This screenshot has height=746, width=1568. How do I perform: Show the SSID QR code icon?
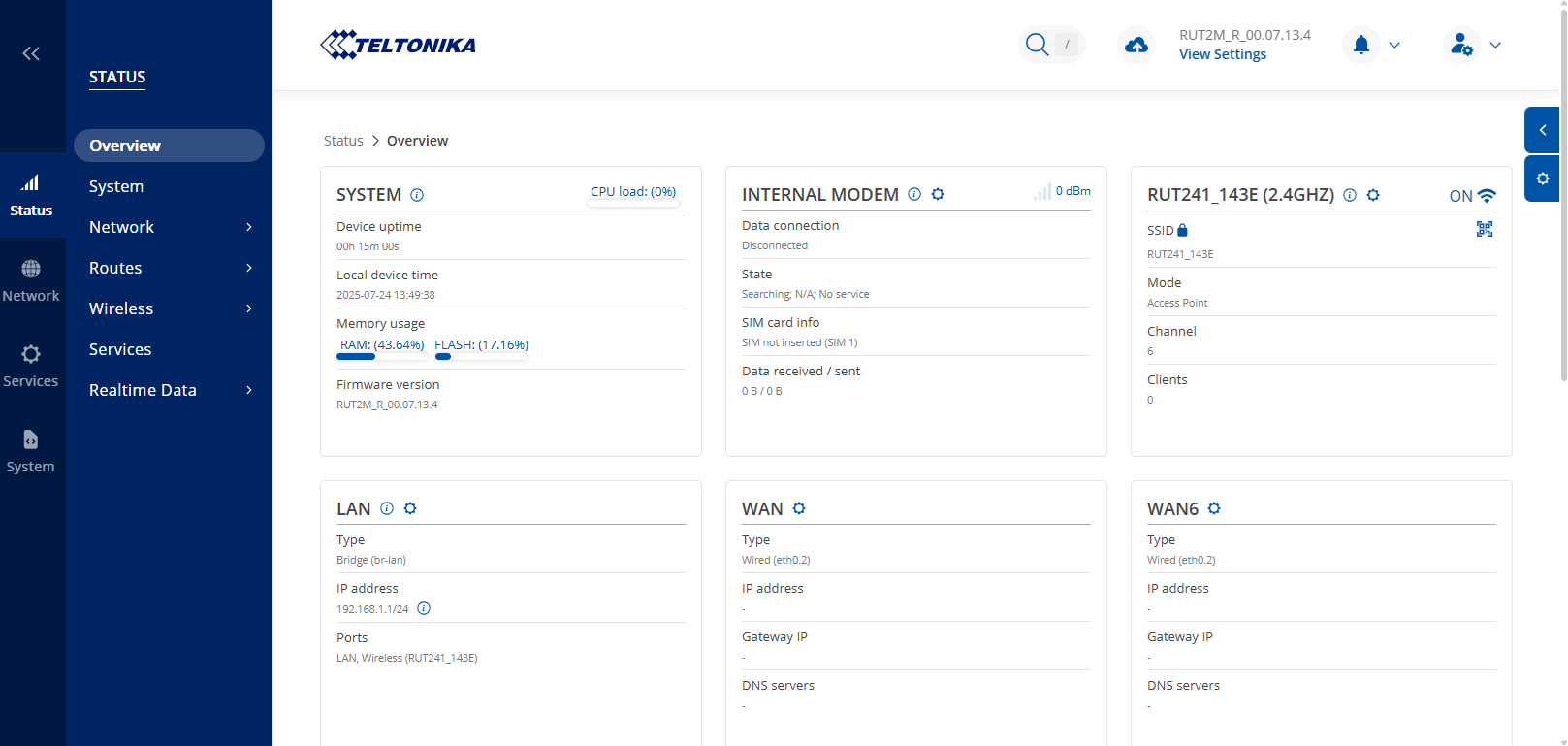[x=1485, y=229]
